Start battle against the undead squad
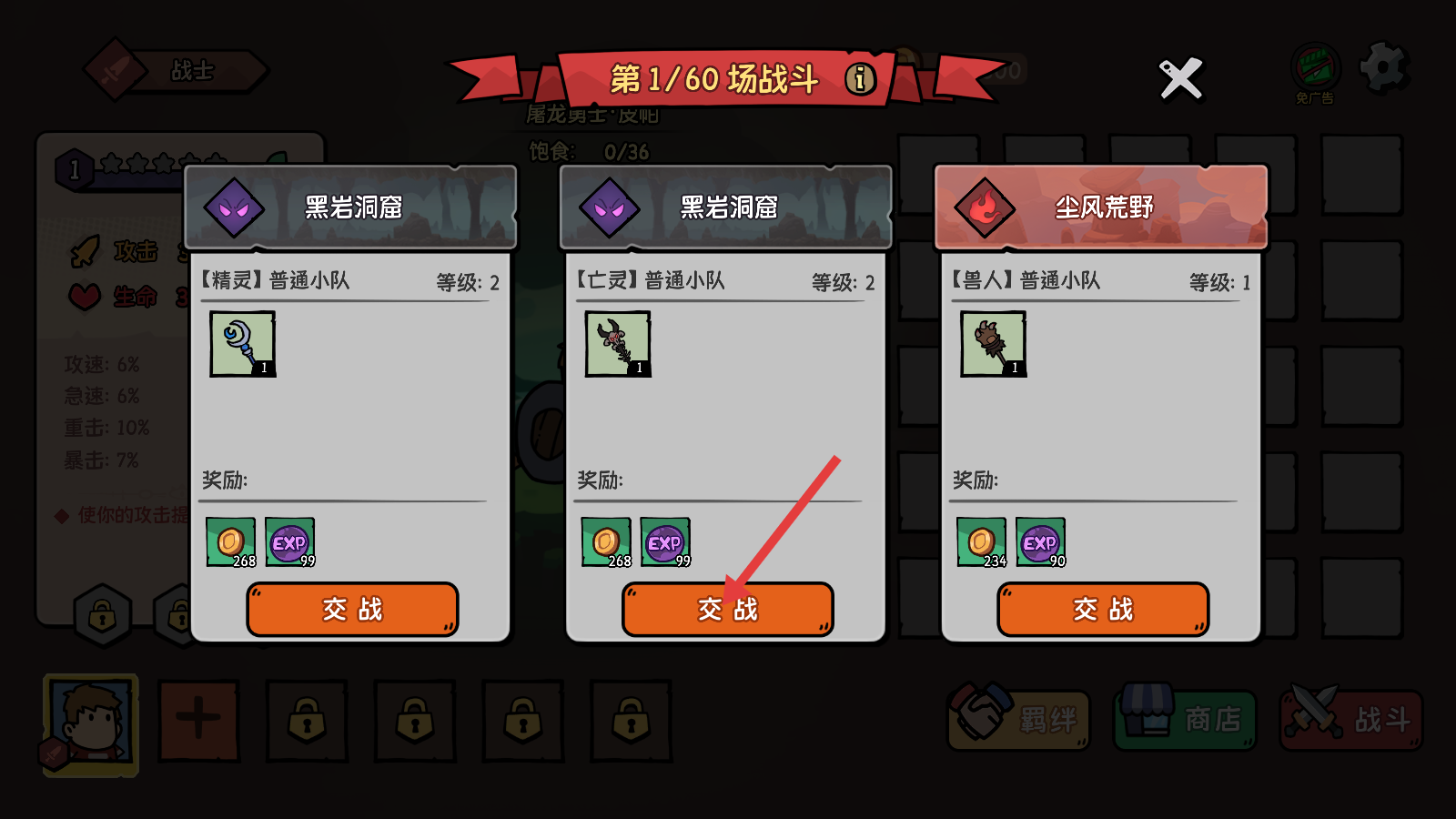The height and width of the screenshot is (819, 1456). tap(728, 609)
